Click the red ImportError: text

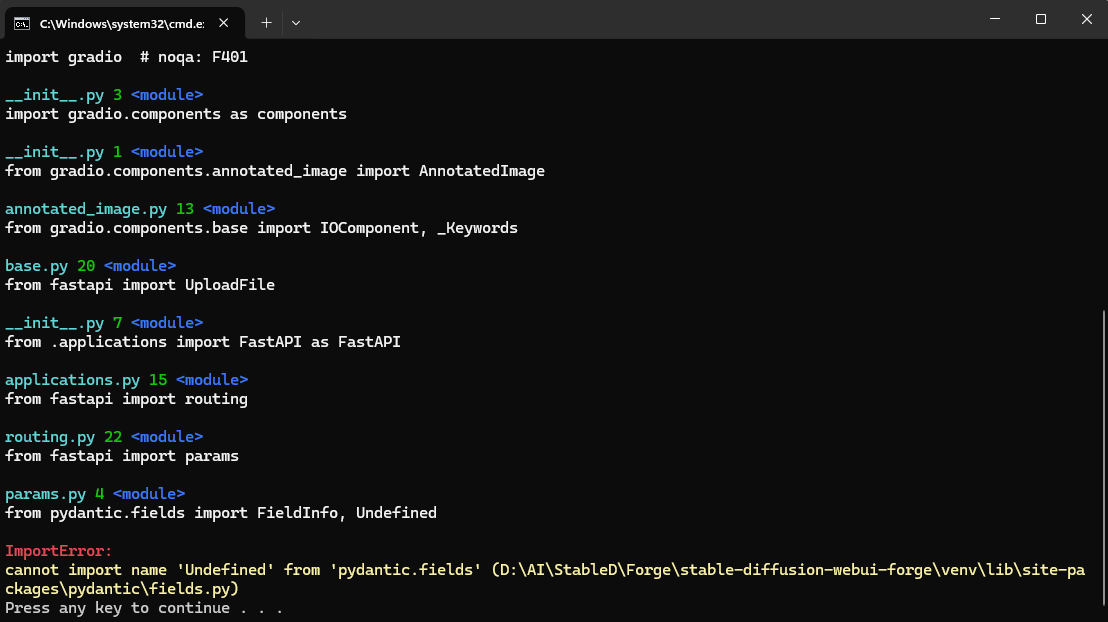click(59, 551)
